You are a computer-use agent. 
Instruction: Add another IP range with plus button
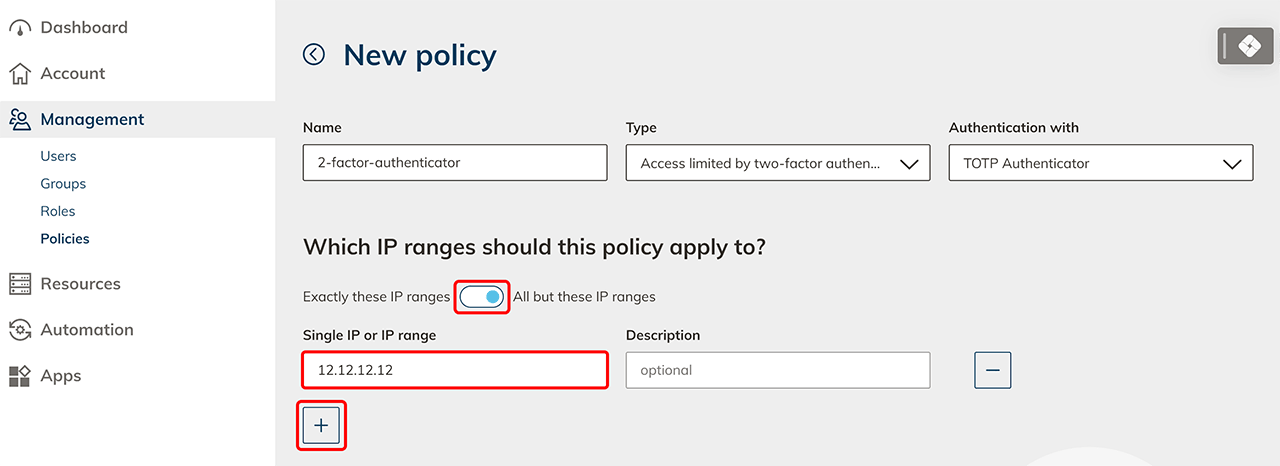coord(321,425)
